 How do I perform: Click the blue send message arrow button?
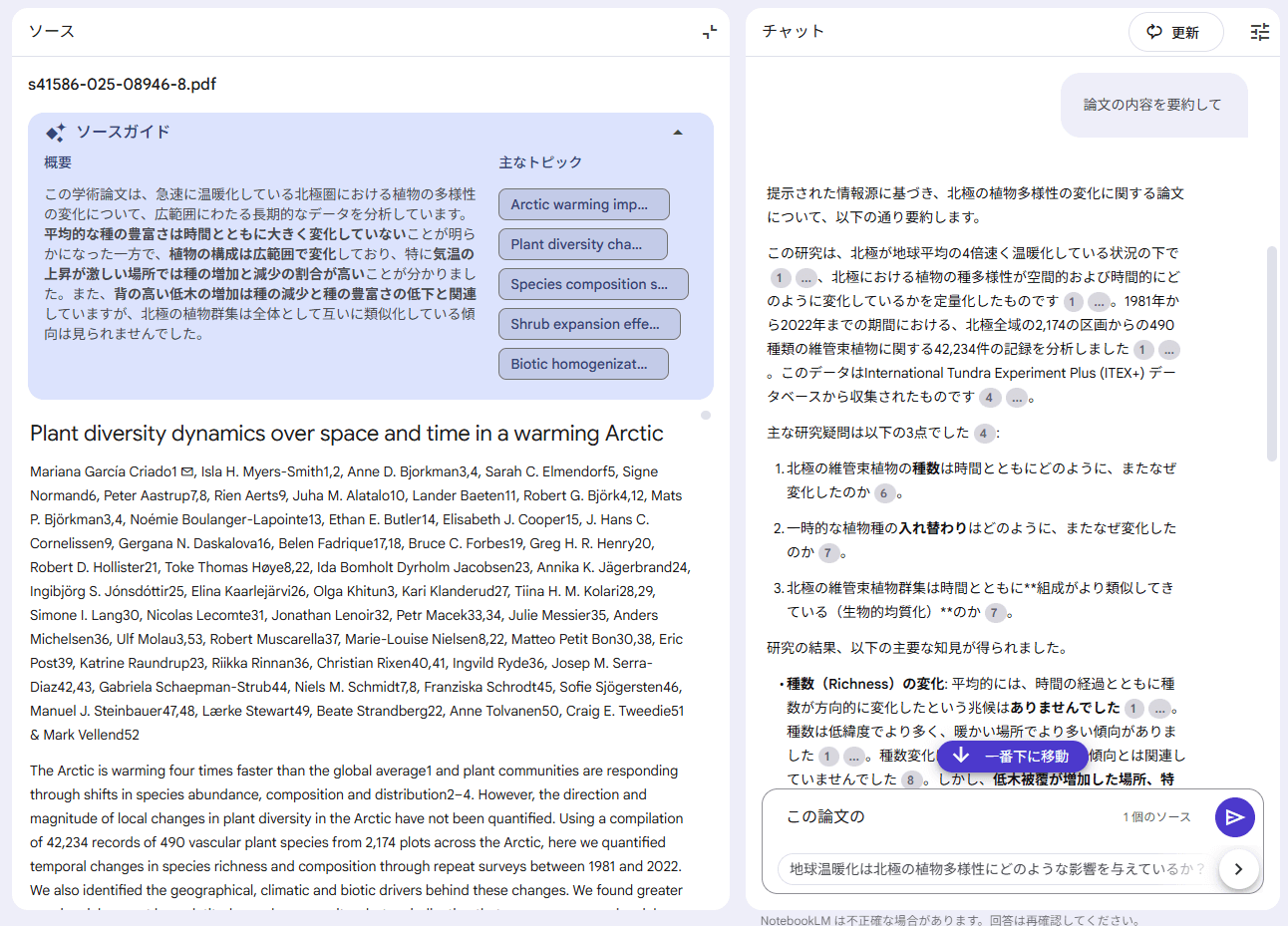1234,817
